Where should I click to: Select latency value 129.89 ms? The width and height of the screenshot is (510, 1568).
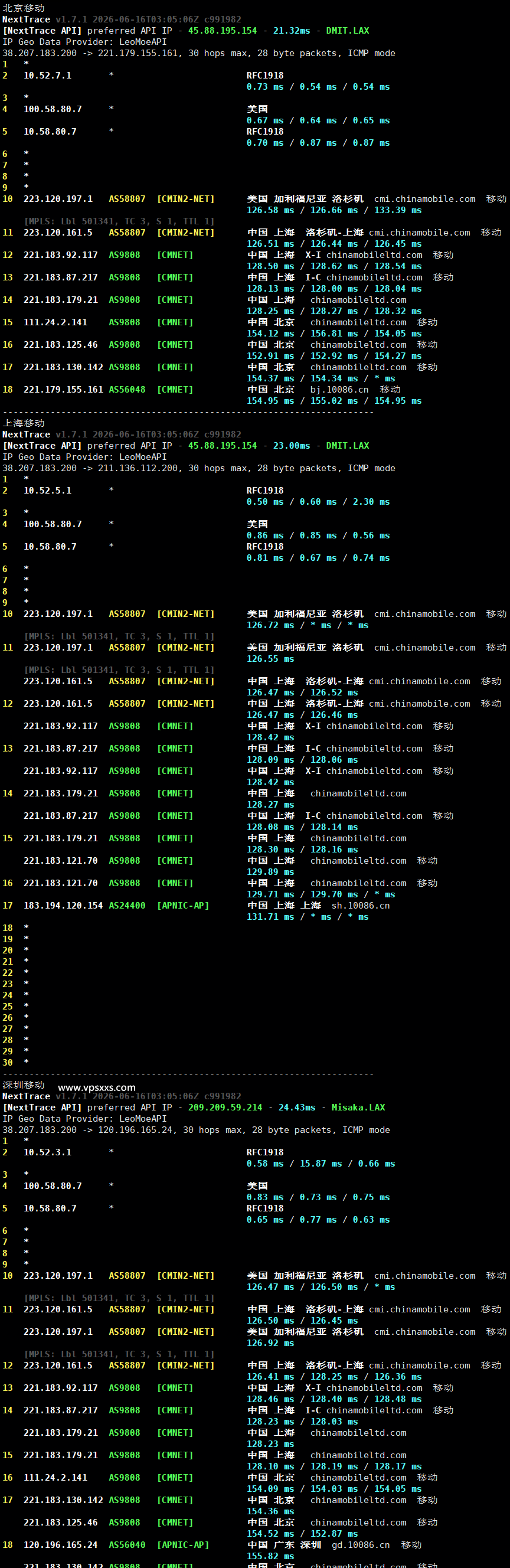[270, 873]
